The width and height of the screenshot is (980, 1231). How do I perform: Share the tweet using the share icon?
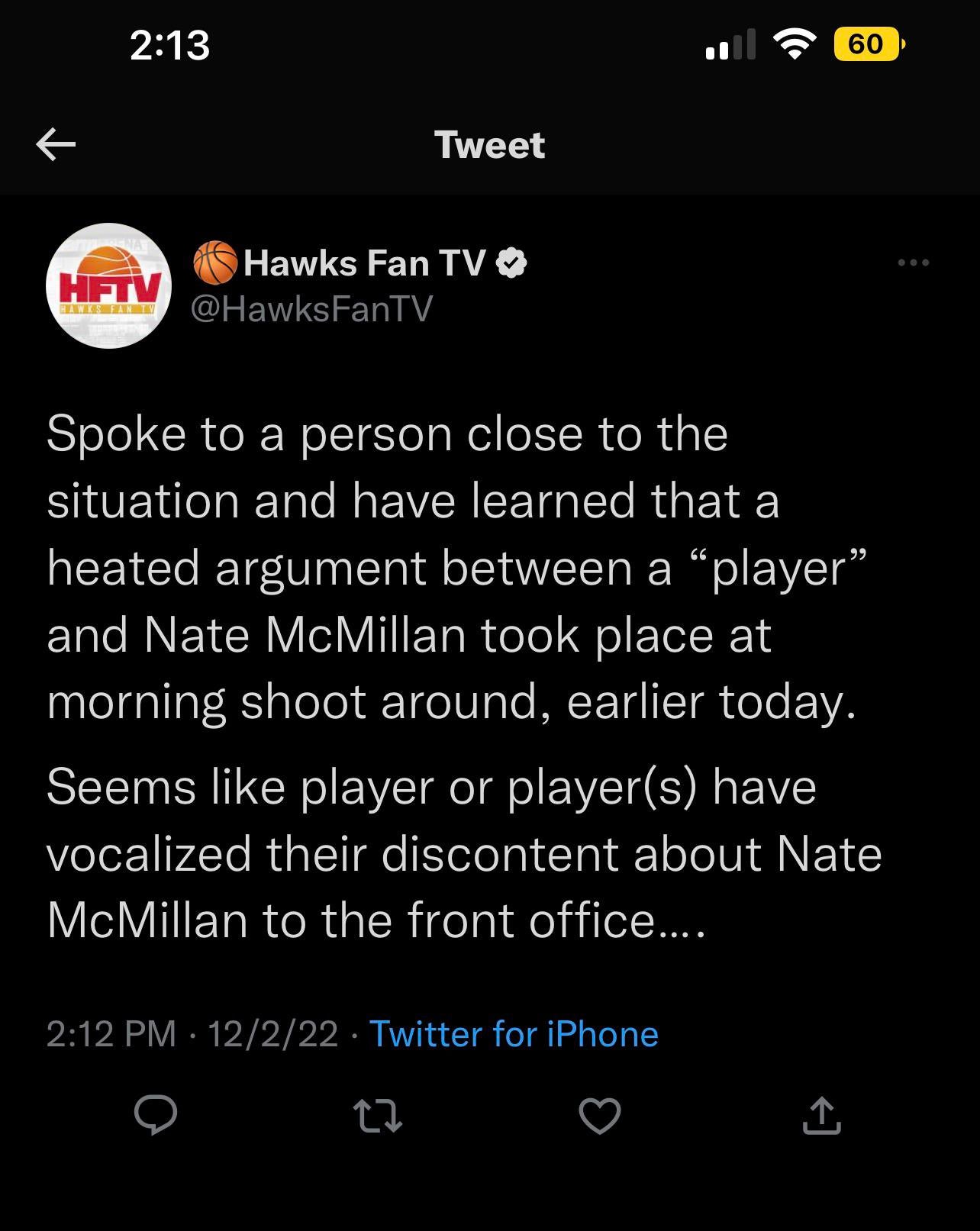pyautogui.click(x=821, y=1116)
